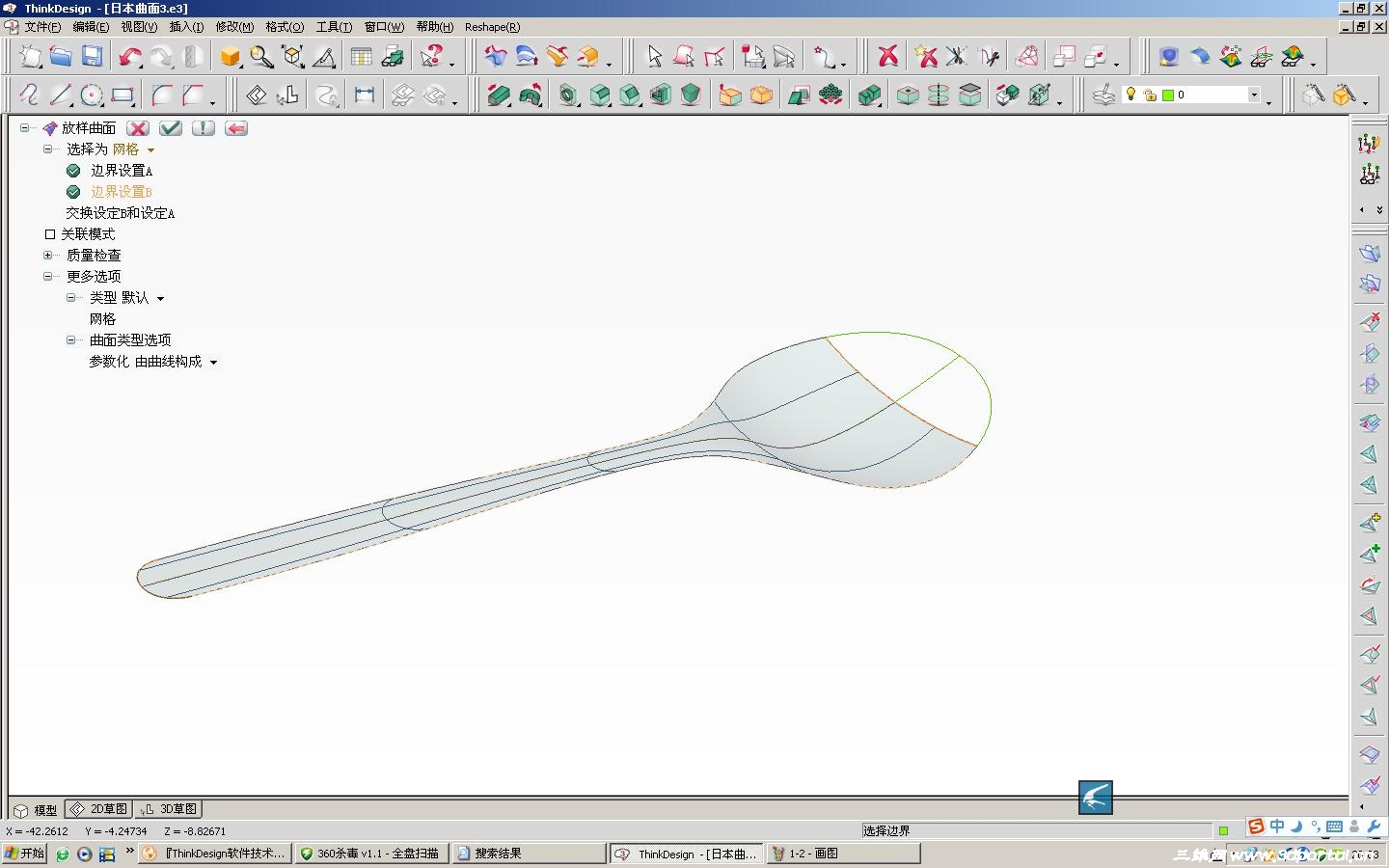Activate the zoom magnifier tool
This screenshot has height=868, width=1389.
click(261, 57)
